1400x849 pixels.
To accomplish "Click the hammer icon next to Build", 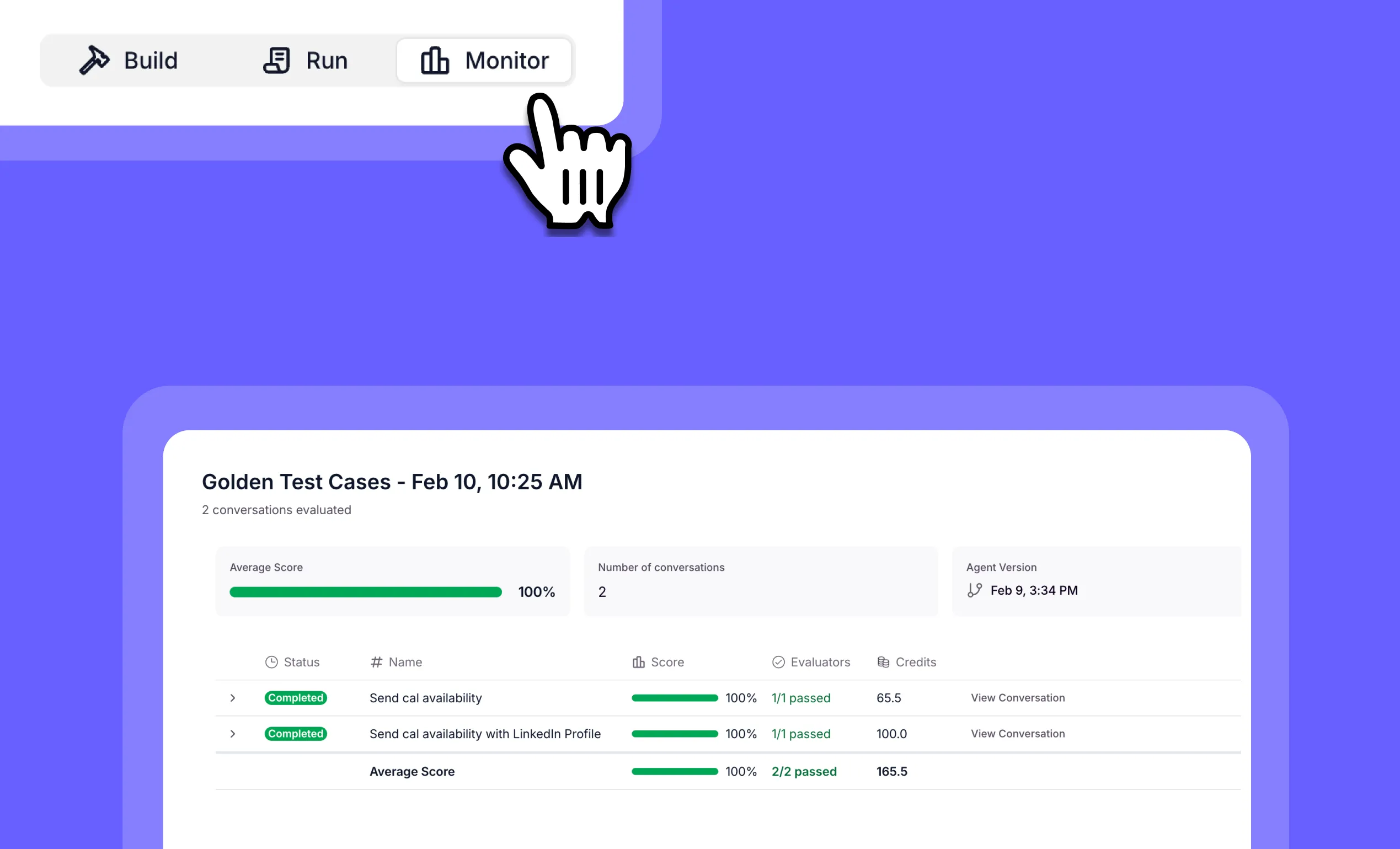I will (x=94, y=60).
